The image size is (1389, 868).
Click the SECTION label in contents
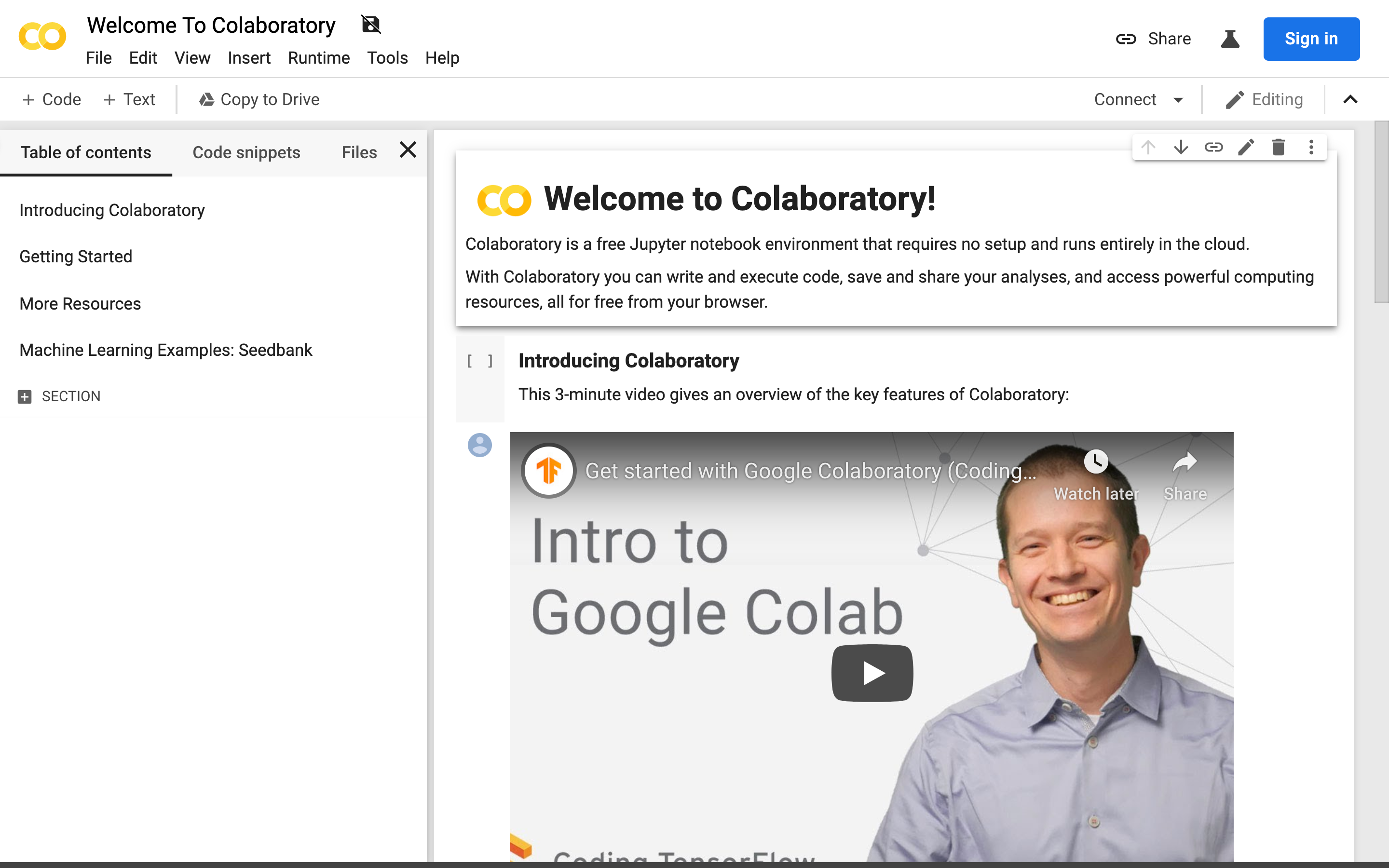tap(71, 397)
